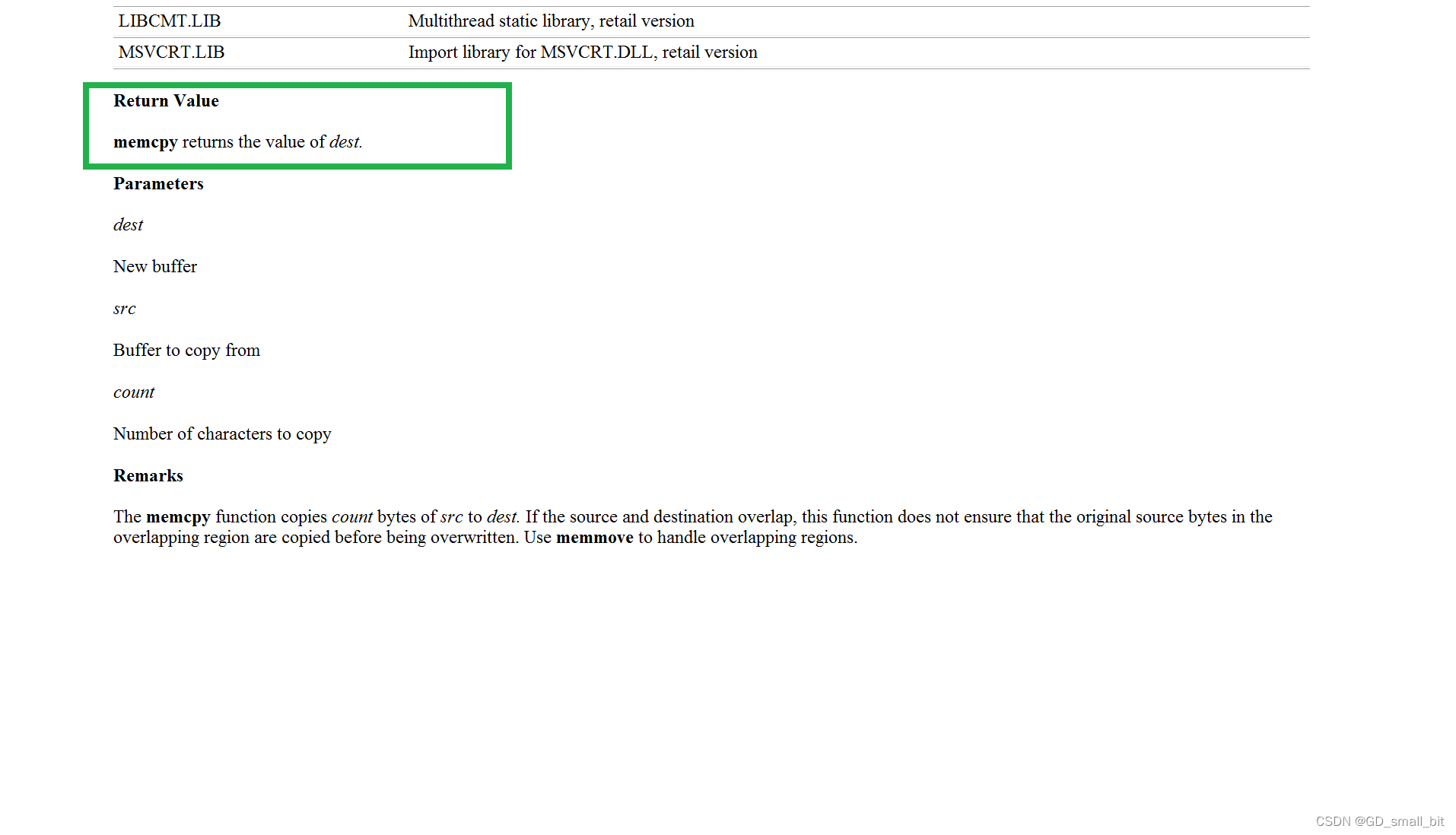The image size is (1456, 835).
Task: Click Number of characters to copy text
Action: click(x=221, y=433)
